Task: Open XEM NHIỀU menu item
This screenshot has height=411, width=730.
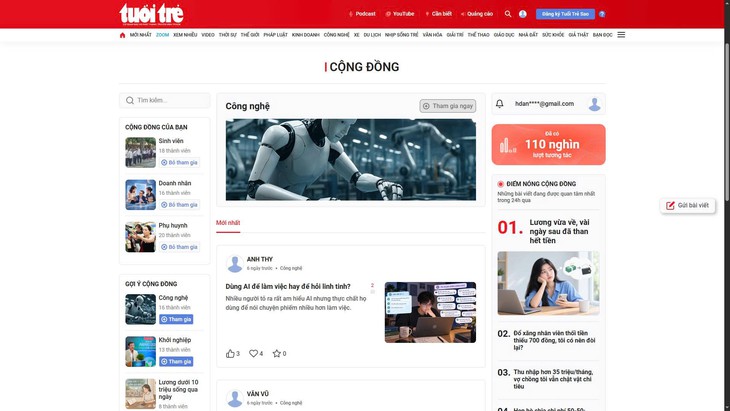Action: point(185,35)
